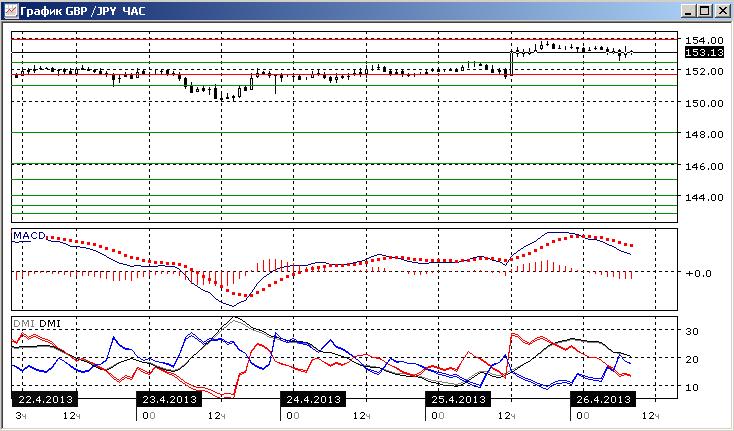
Task: Click the tall white breakout candle near 153
Action: [x=512, y=62]
